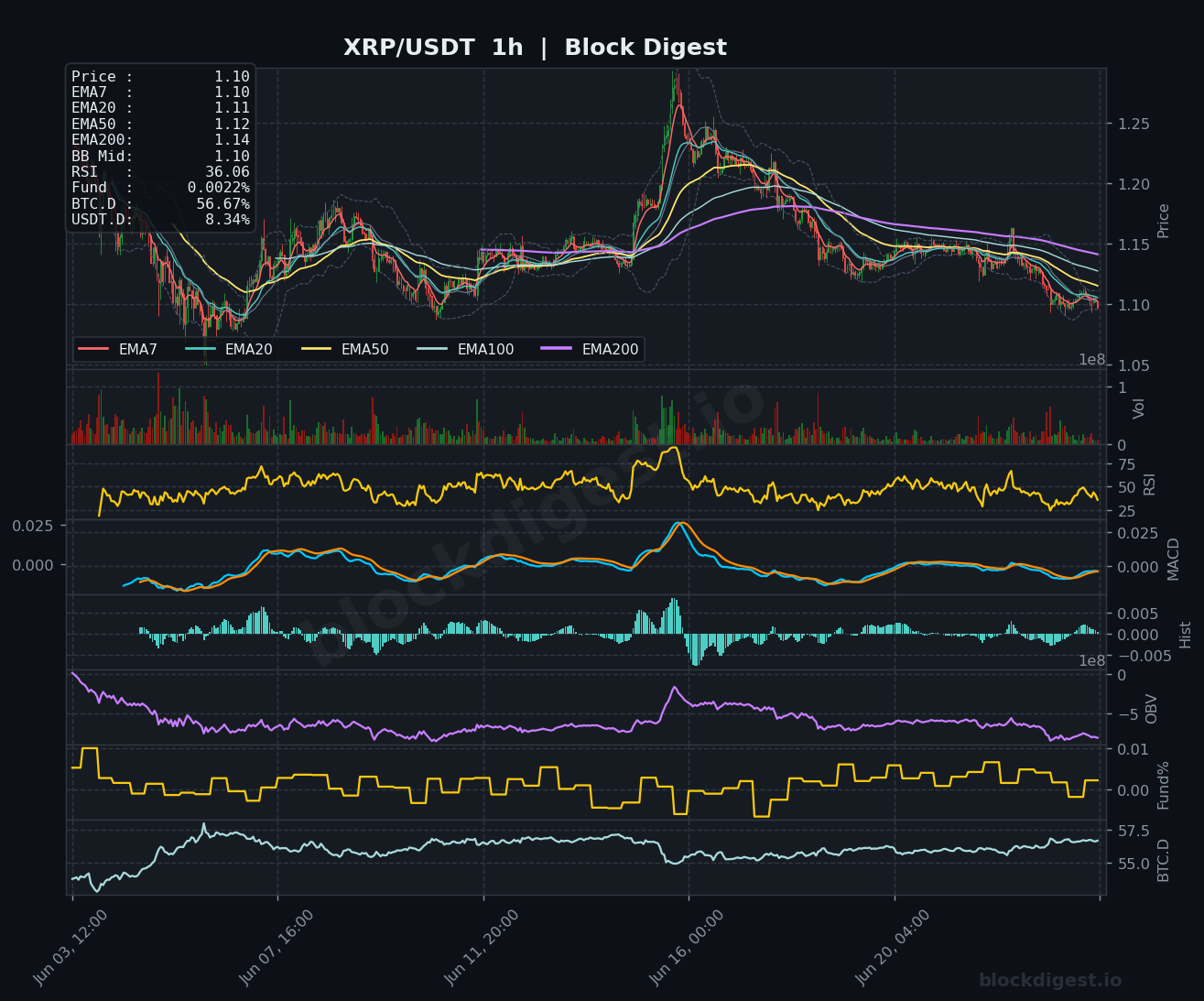The width and height of the screenshot is (1204, 1001).
Task: Click the EMA200 1.14 row in info box
Action: click(160, 140)
